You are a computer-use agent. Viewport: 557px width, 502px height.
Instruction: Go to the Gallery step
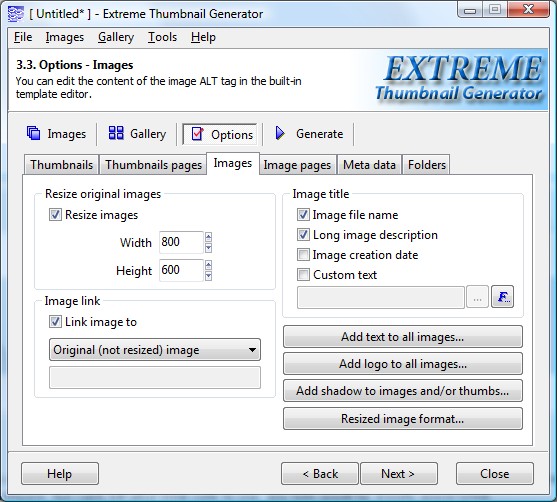[x=137, y=134]
